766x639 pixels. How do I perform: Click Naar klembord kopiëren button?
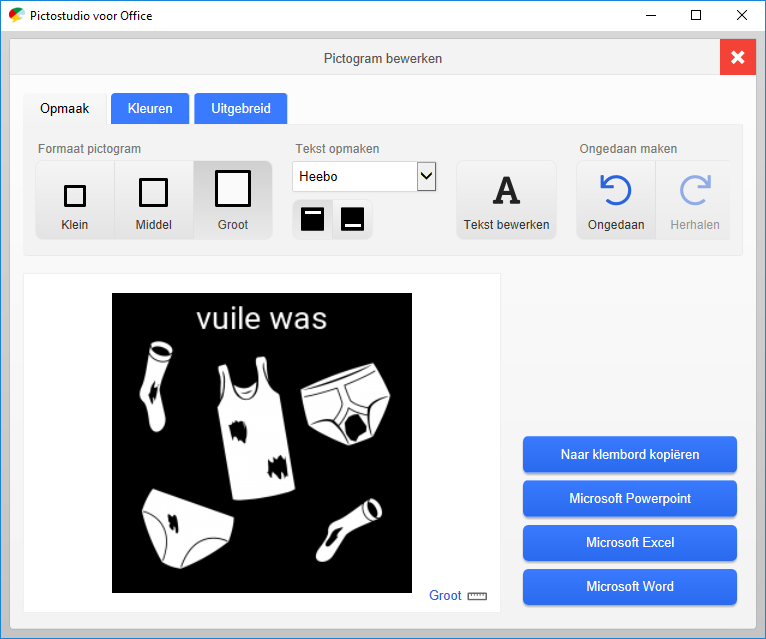point(630,454)
